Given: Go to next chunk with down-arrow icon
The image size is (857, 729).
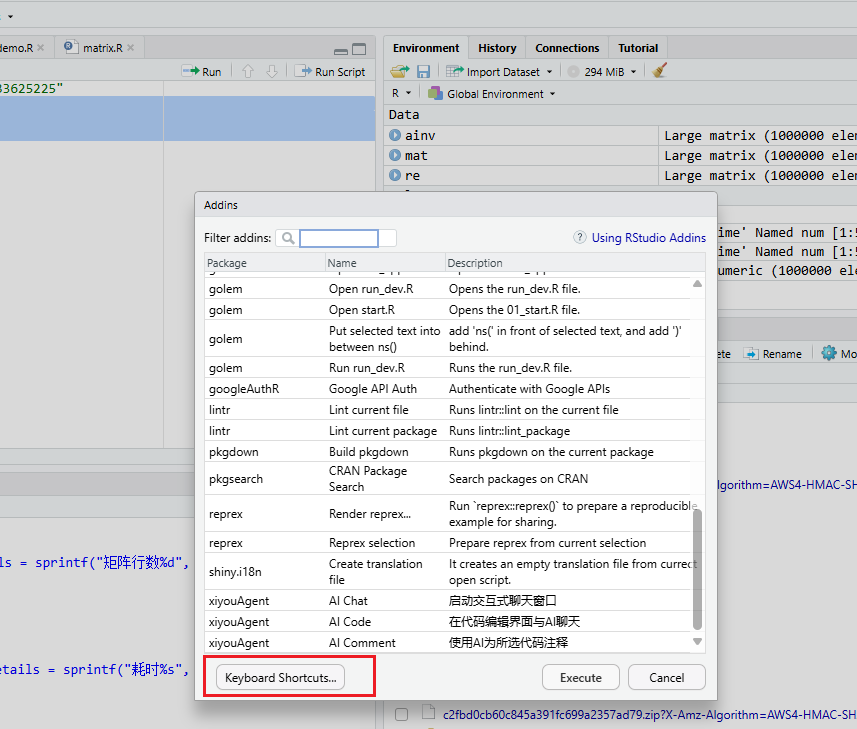Looking at the screenshot, I should click(269, 71).
